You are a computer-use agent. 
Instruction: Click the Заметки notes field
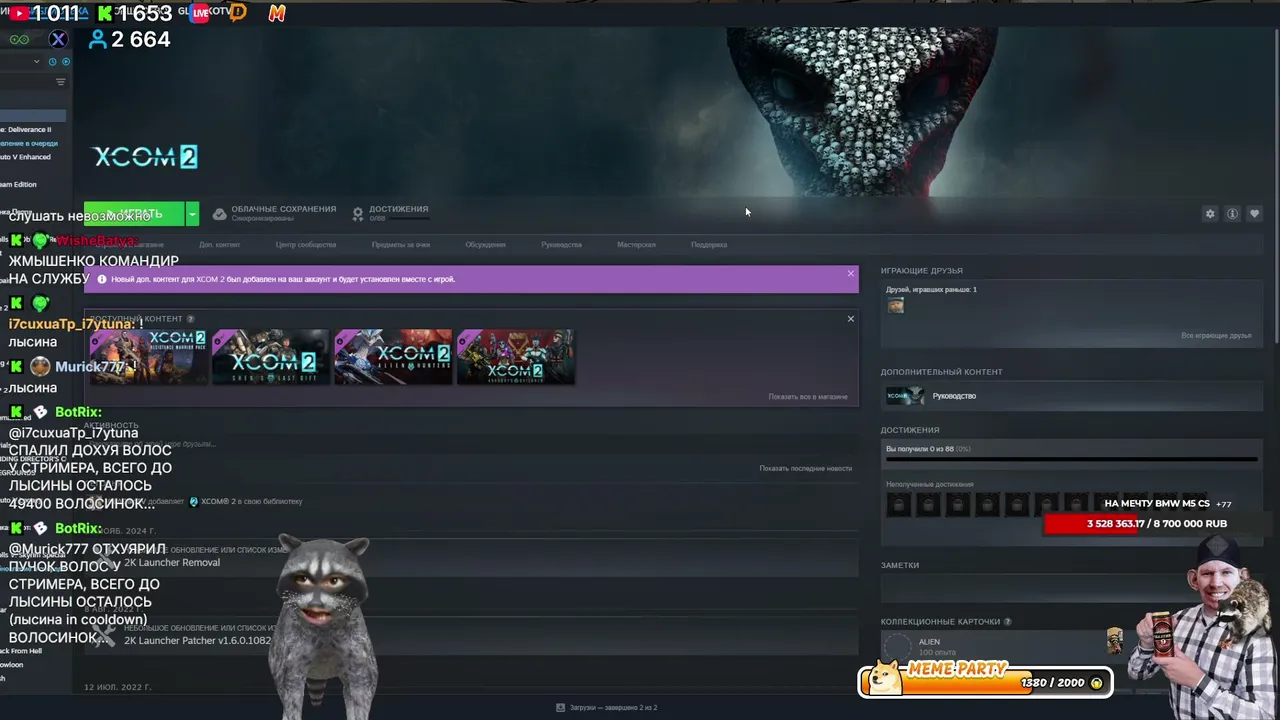(x=1071, y=590)
